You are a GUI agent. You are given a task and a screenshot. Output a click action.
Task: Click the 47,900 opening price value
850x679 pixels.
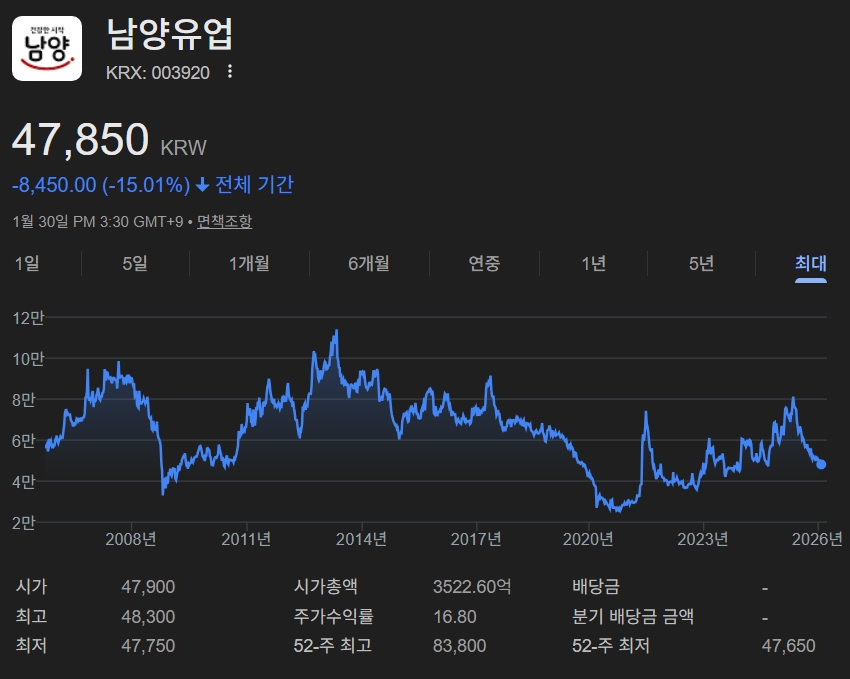(x=148, y=587)
